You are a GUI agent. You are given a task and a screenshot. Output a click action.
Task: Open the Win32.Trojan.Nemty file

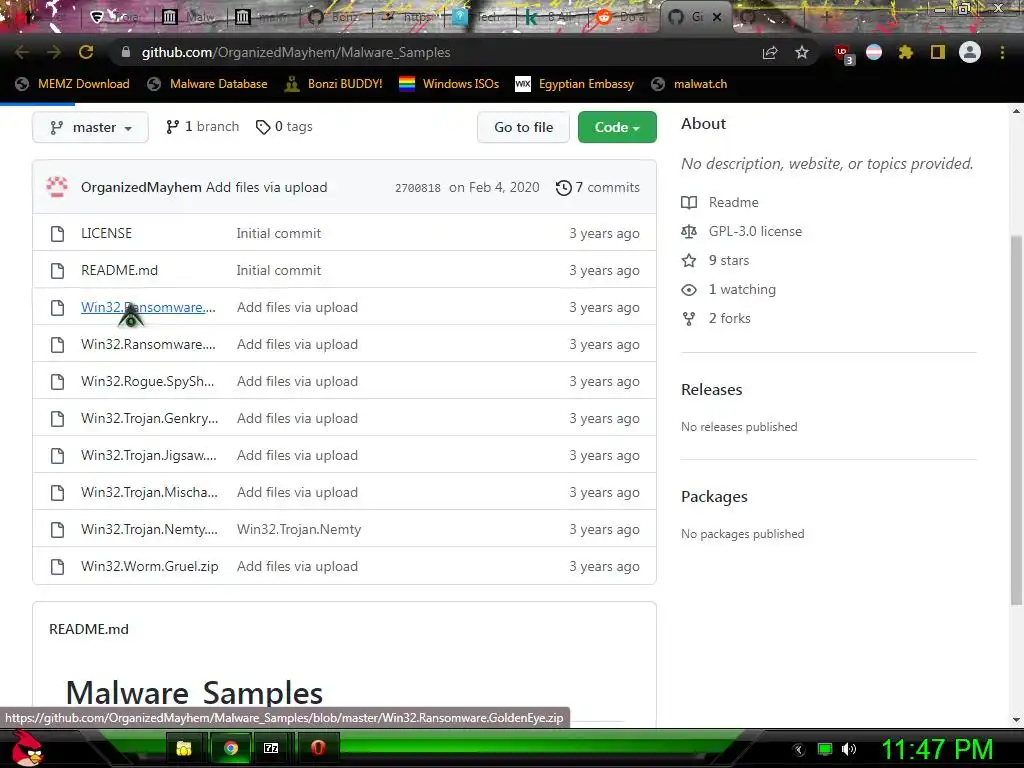[x=150, y=530]
